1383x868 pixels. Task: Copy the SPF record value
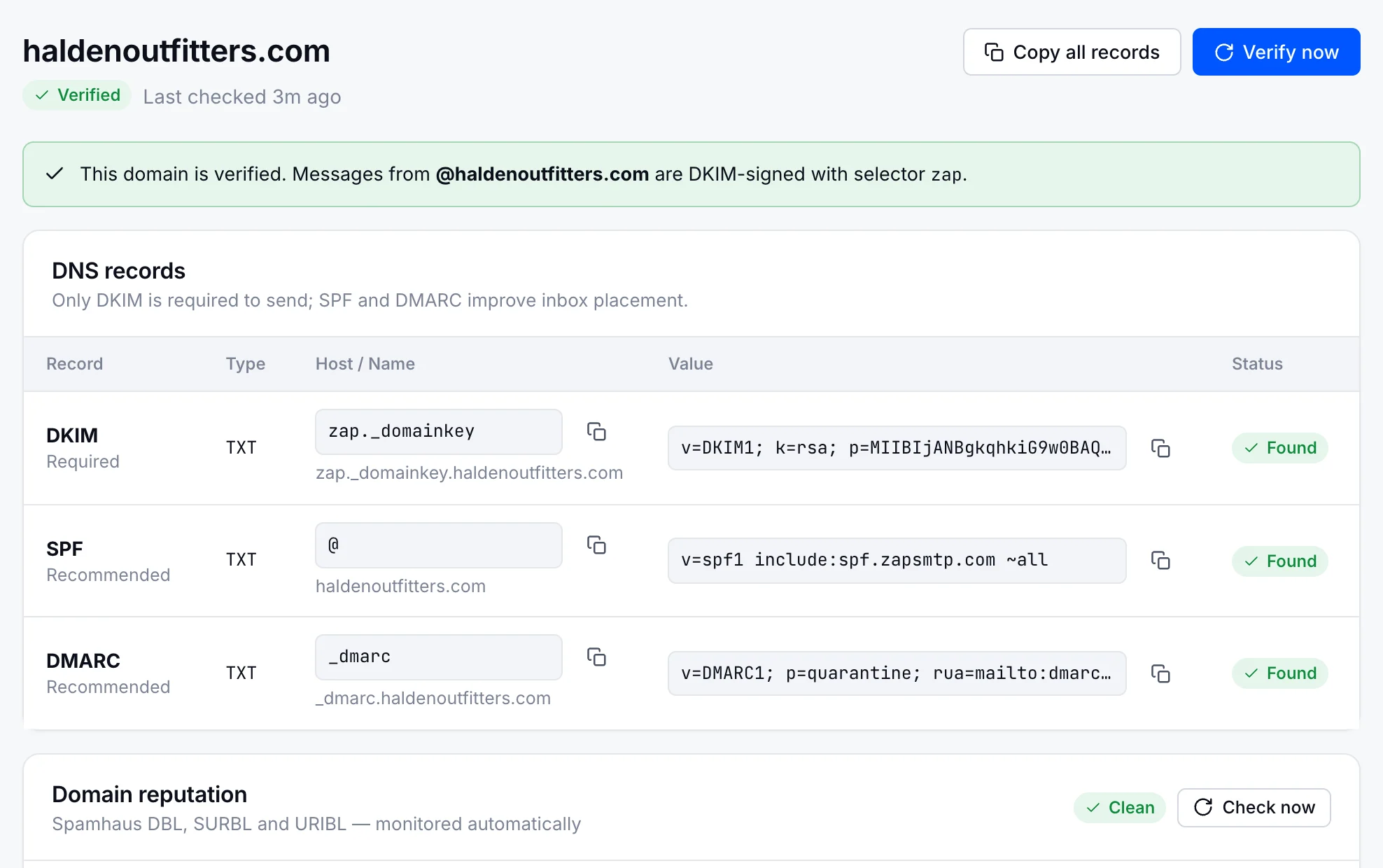click(1160, 560)
